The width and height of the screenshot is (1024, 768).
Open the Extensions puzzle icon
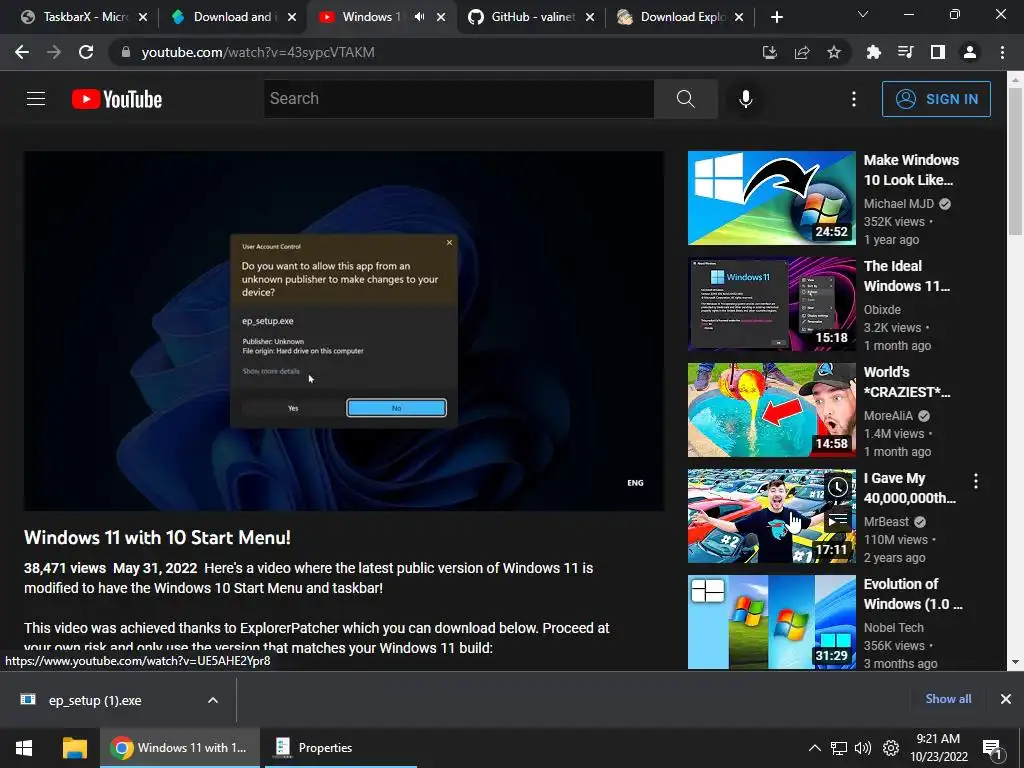(x=874, y=52)
